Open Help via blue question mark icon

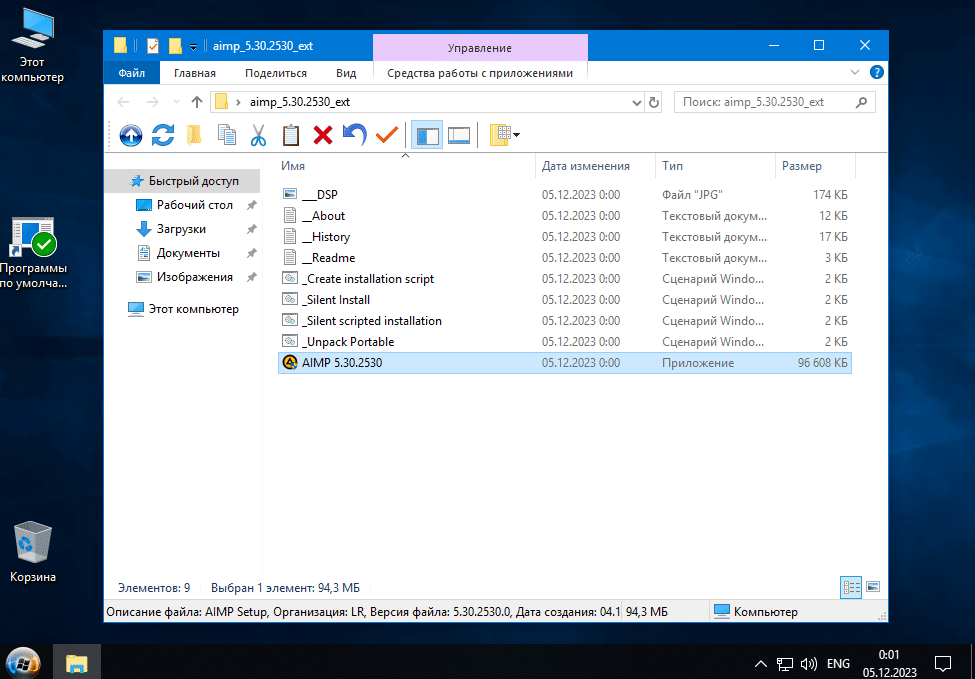pyautogui.click(x=876, y=72)
